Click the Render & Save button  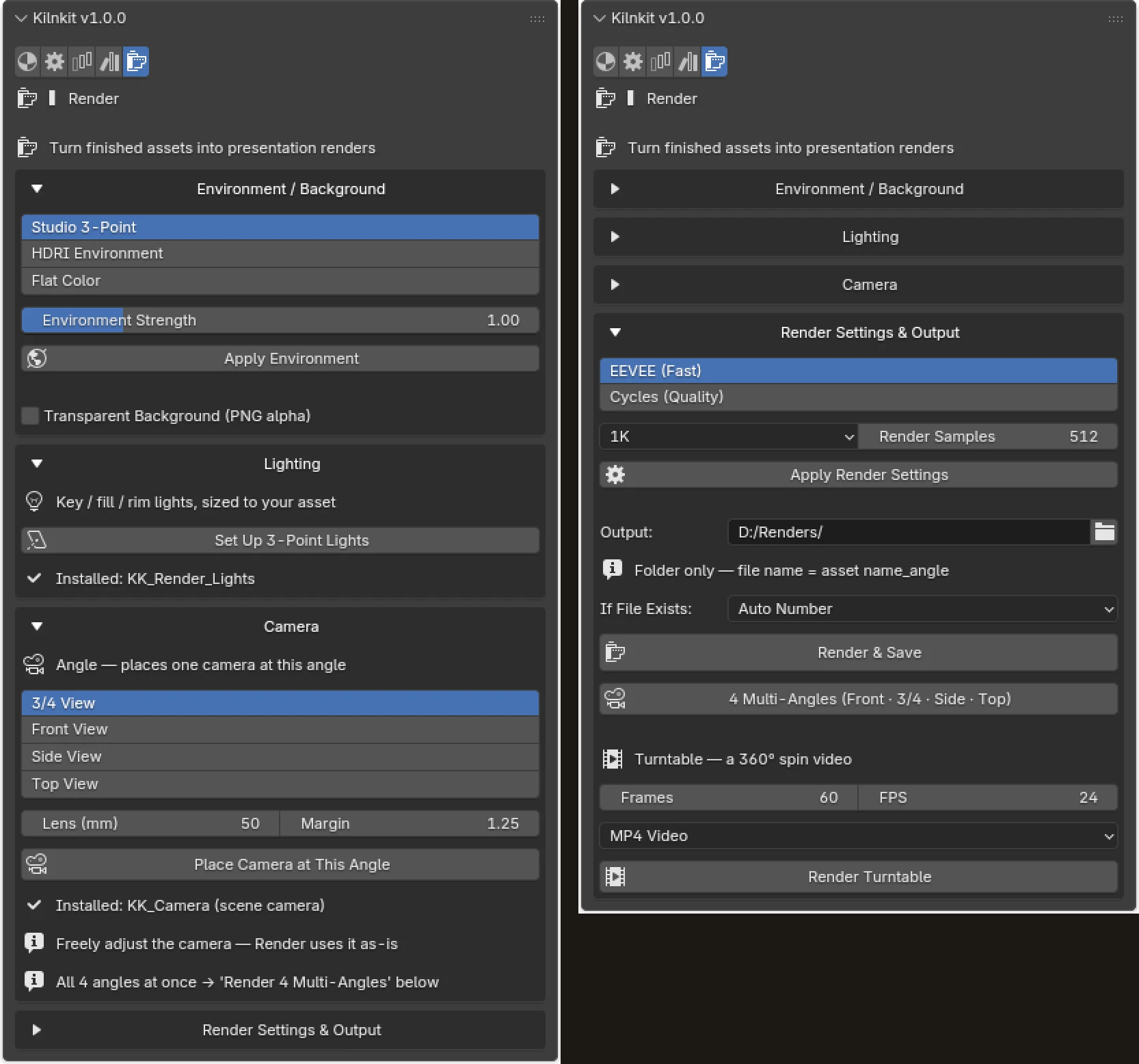[859, 652]
